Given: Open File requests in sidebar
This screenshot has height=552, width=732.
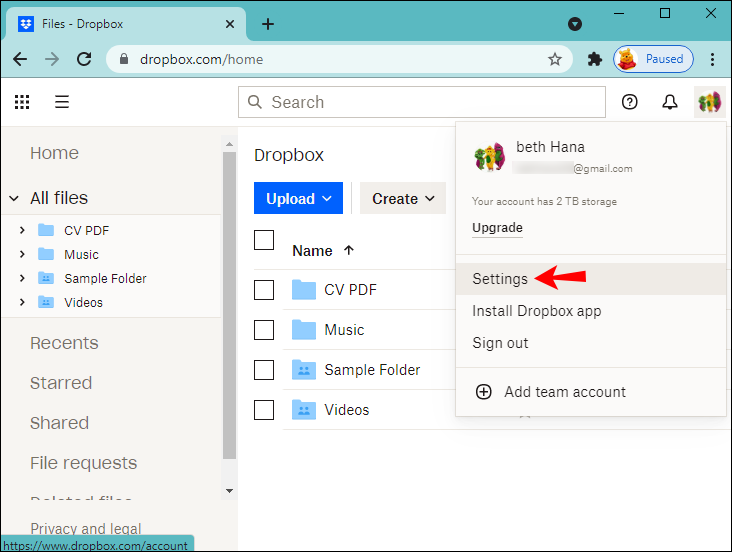Looking at the screenshot, I should 84,463.
